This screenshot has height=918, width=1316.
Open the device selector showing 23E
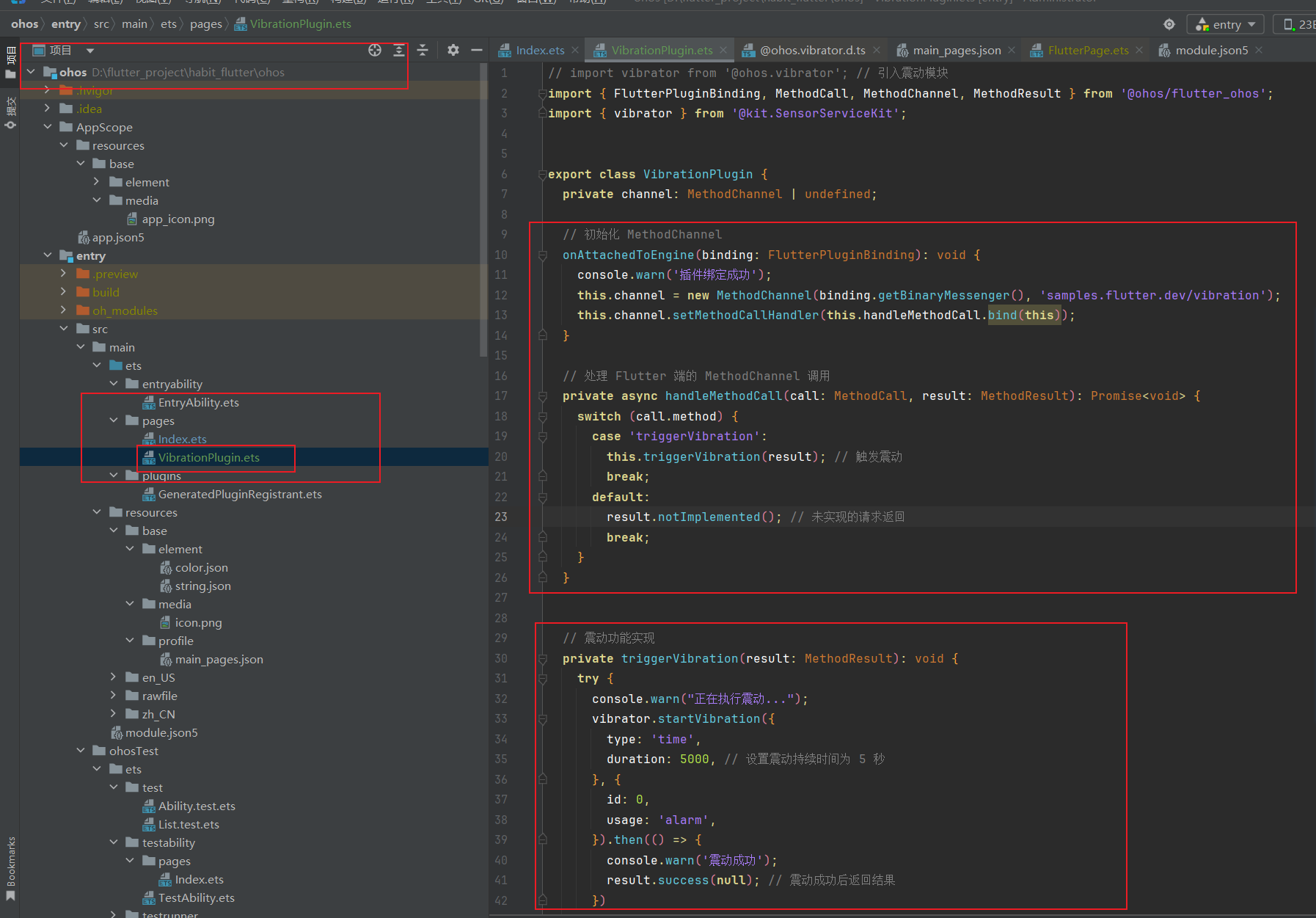click(x=1297, y=24)
